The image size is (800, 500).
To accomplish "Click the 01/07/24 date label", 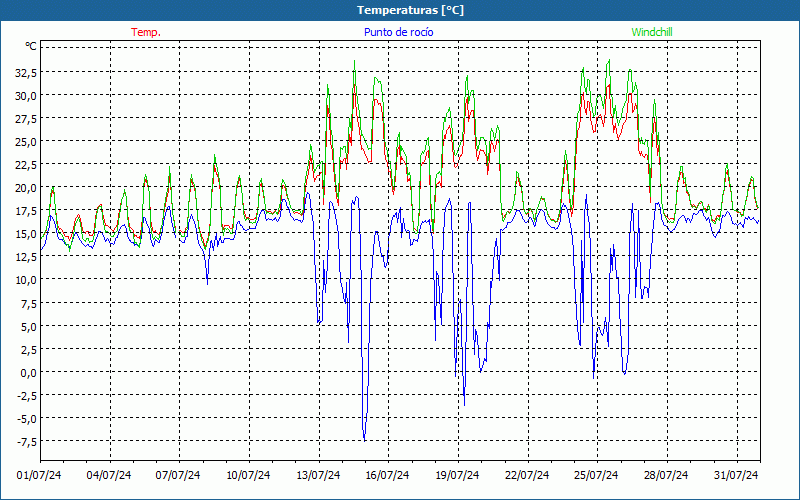I will coord(39,475).
